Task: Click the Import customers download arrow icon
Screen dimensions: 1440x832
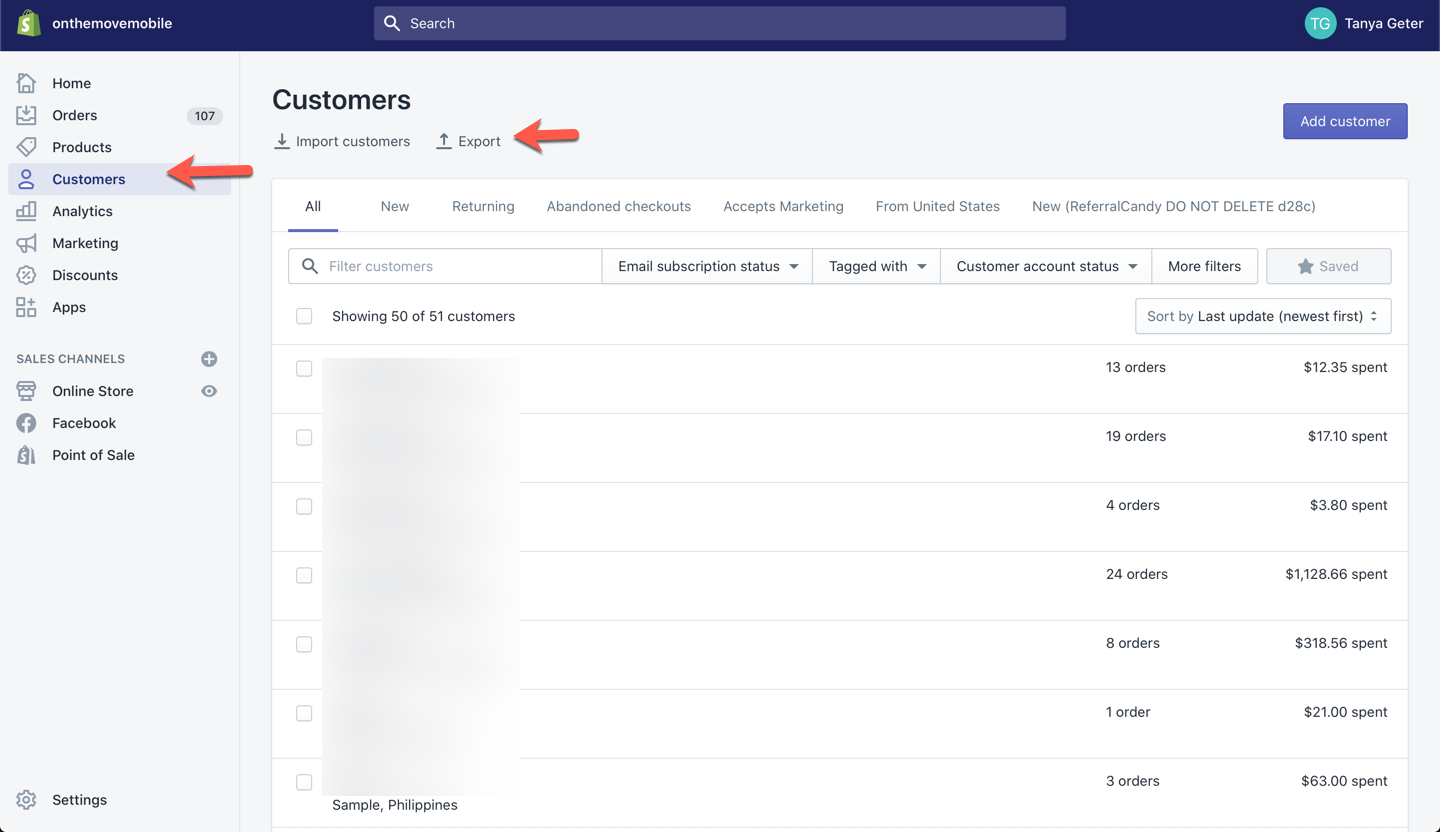Action: pyautogui.click(x=282, y=141)
